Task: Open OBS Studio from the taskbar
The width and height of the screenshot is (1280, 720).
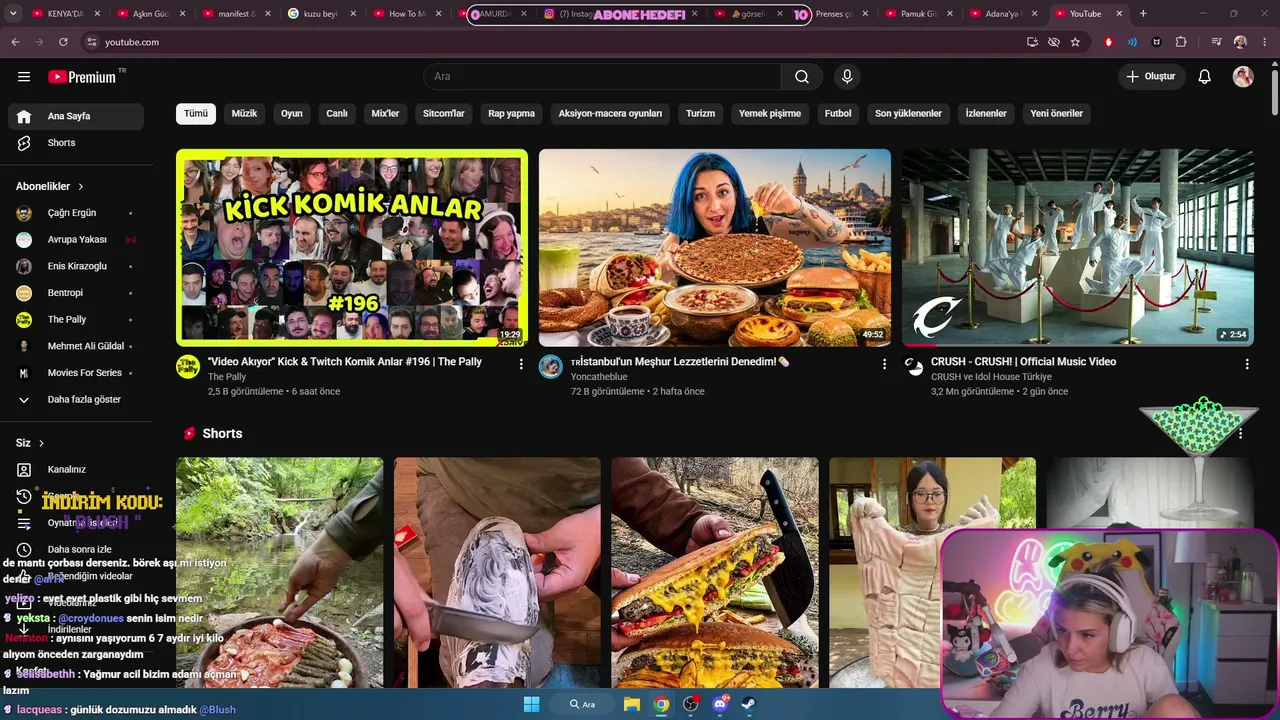Action: (x=690, y=704)
